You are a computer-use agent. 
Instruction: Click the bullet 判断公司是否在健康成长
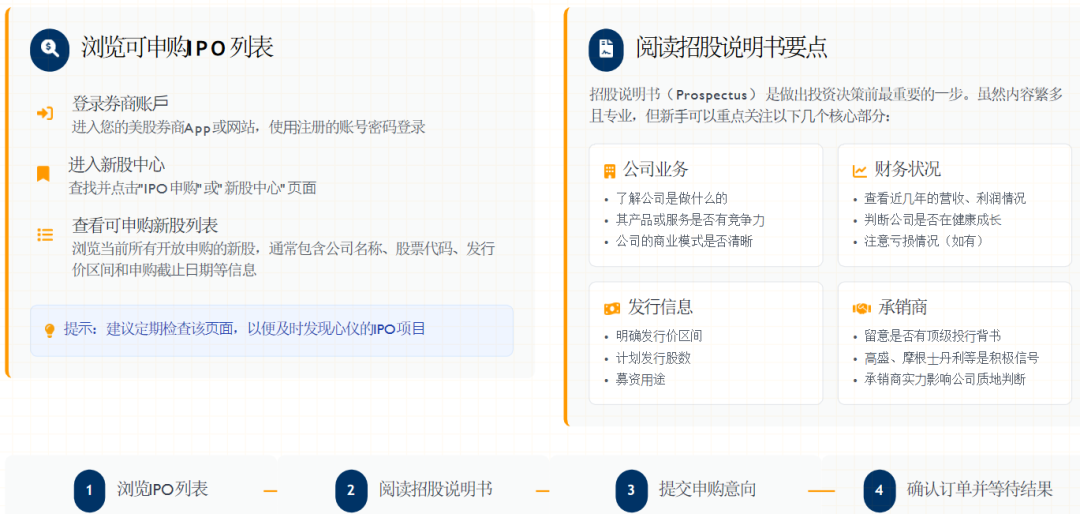(x=933, y=220)
